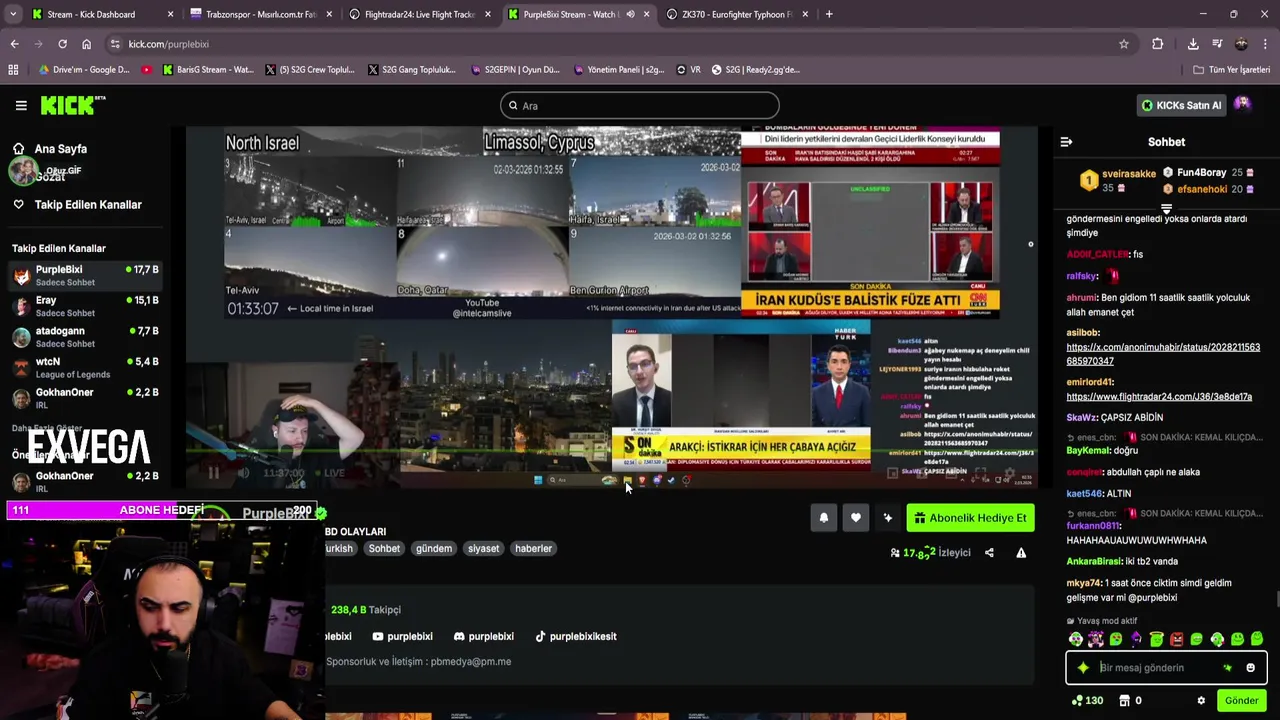Mute the PurpleBixi Stream browser tab audio
This screenshot has width=1280, height=720.
630,14
